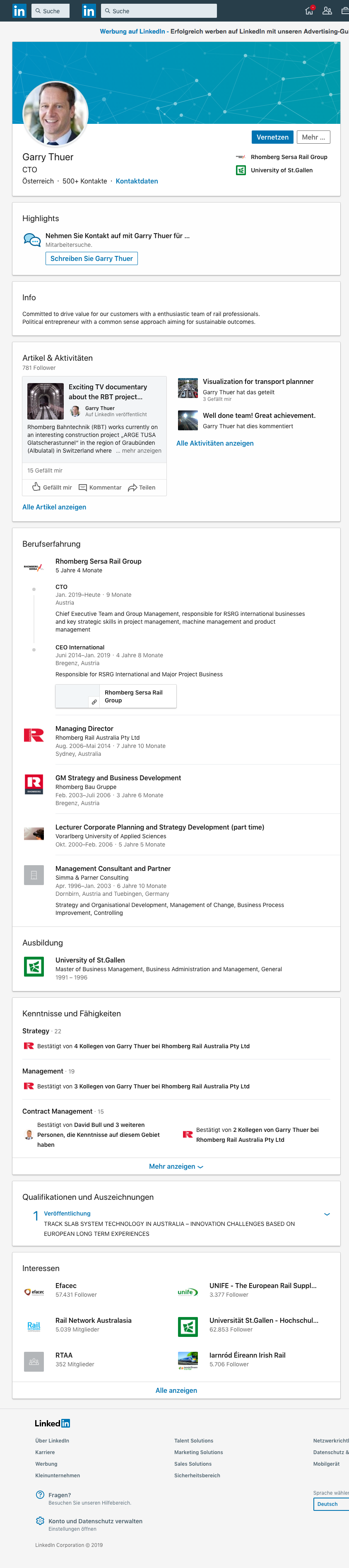Click the chat bubble icon under Highlights
Image resolution: width=349 pixels, height=1568 pixels.
point(31,240)
